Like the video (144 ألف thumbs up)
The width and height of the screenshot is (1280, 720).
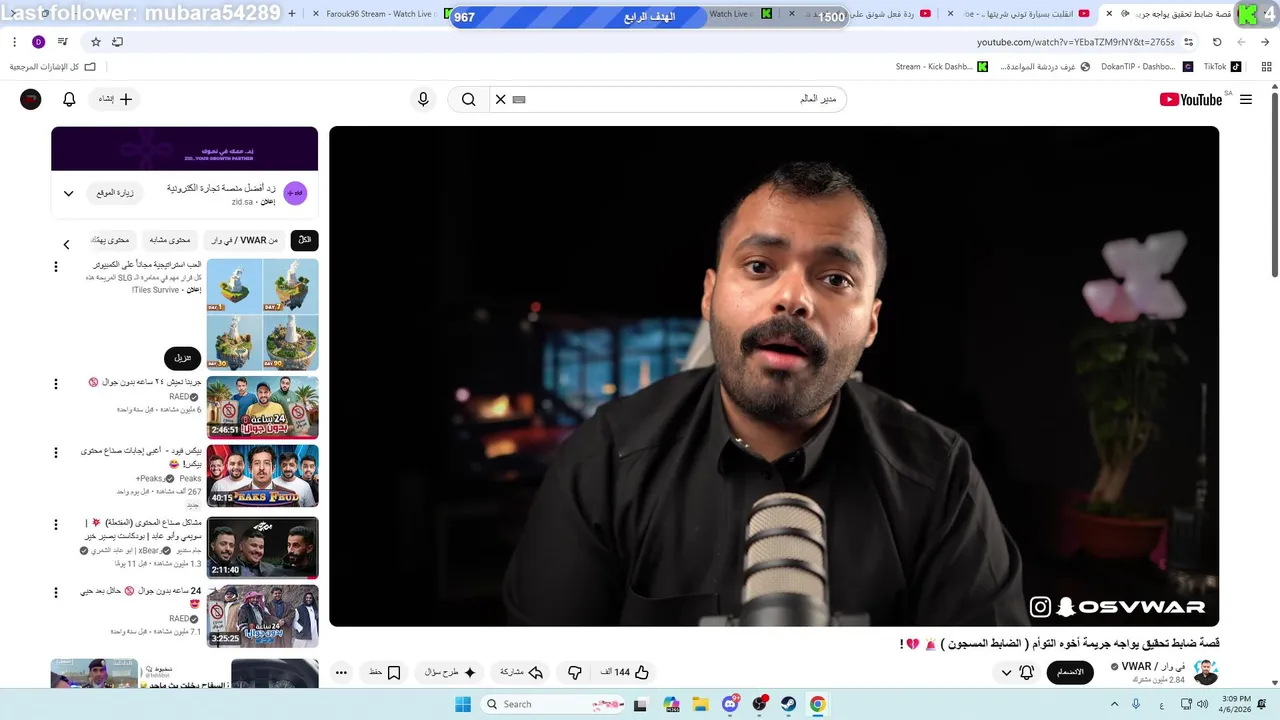(x=625, y=673)
